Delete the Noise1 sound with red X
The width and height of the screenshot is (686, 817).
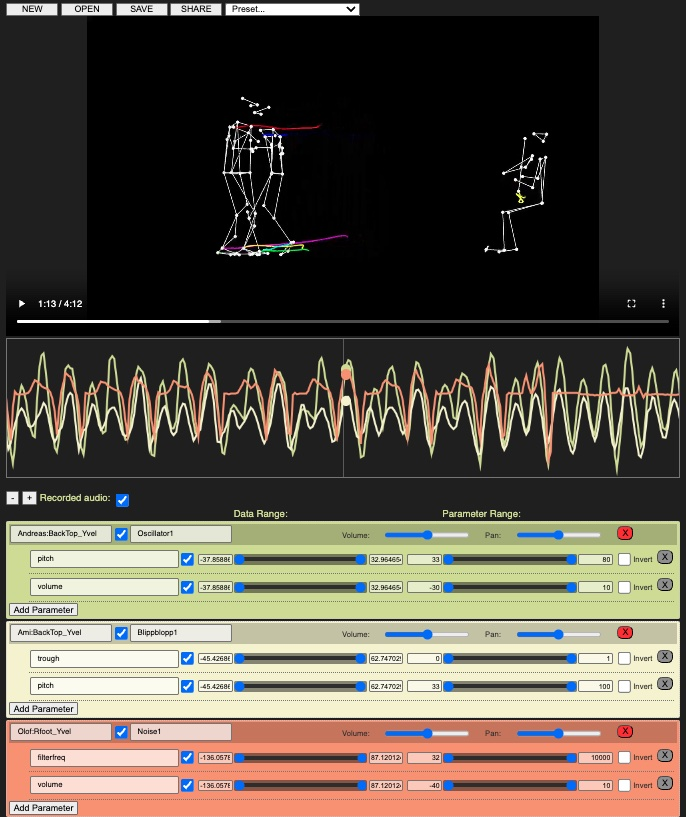tap(625, 731)
